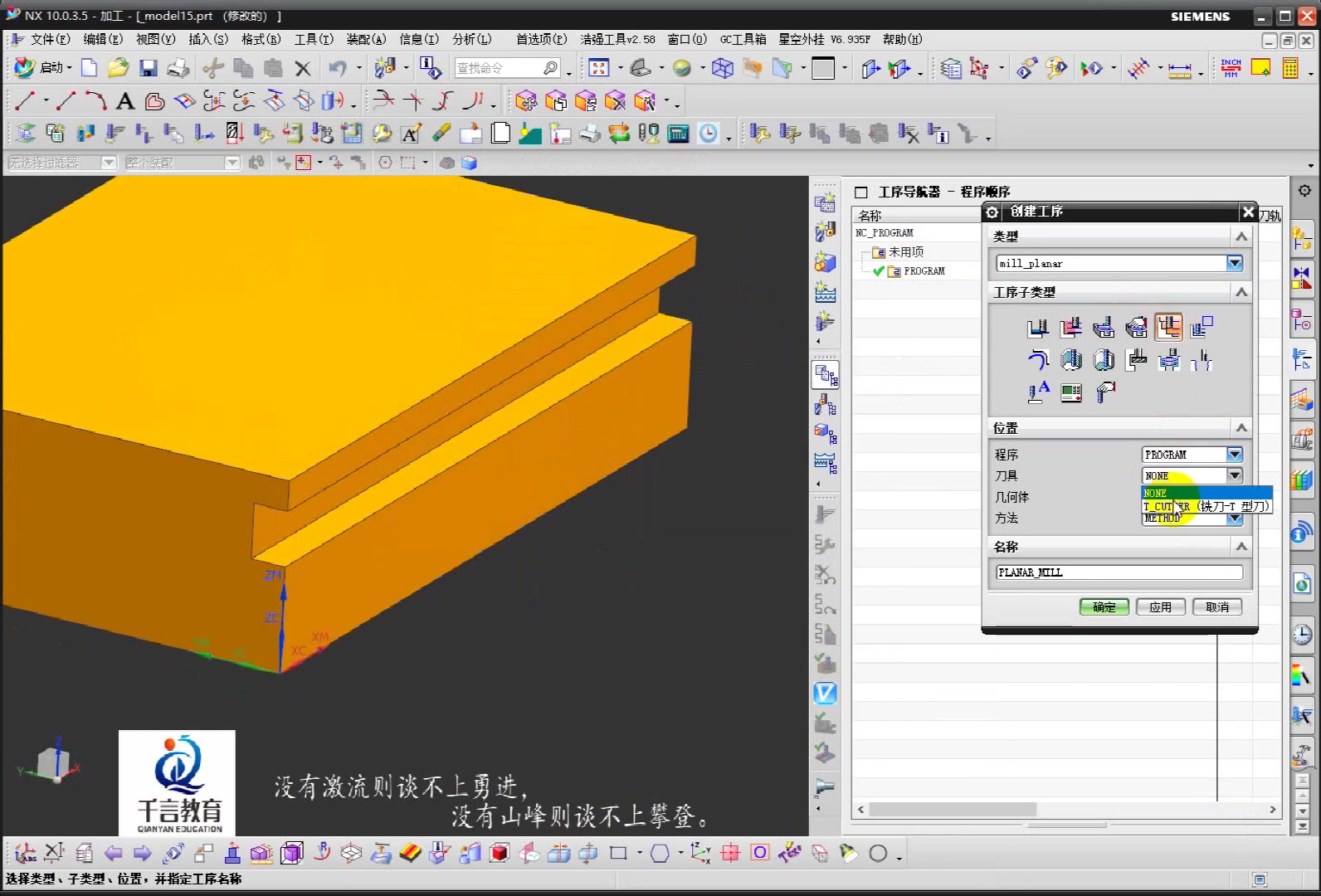Open the selection filter dropdown
Image resolution: width=1321 pixels, height=896 pixels.
[x=109, y=163]
